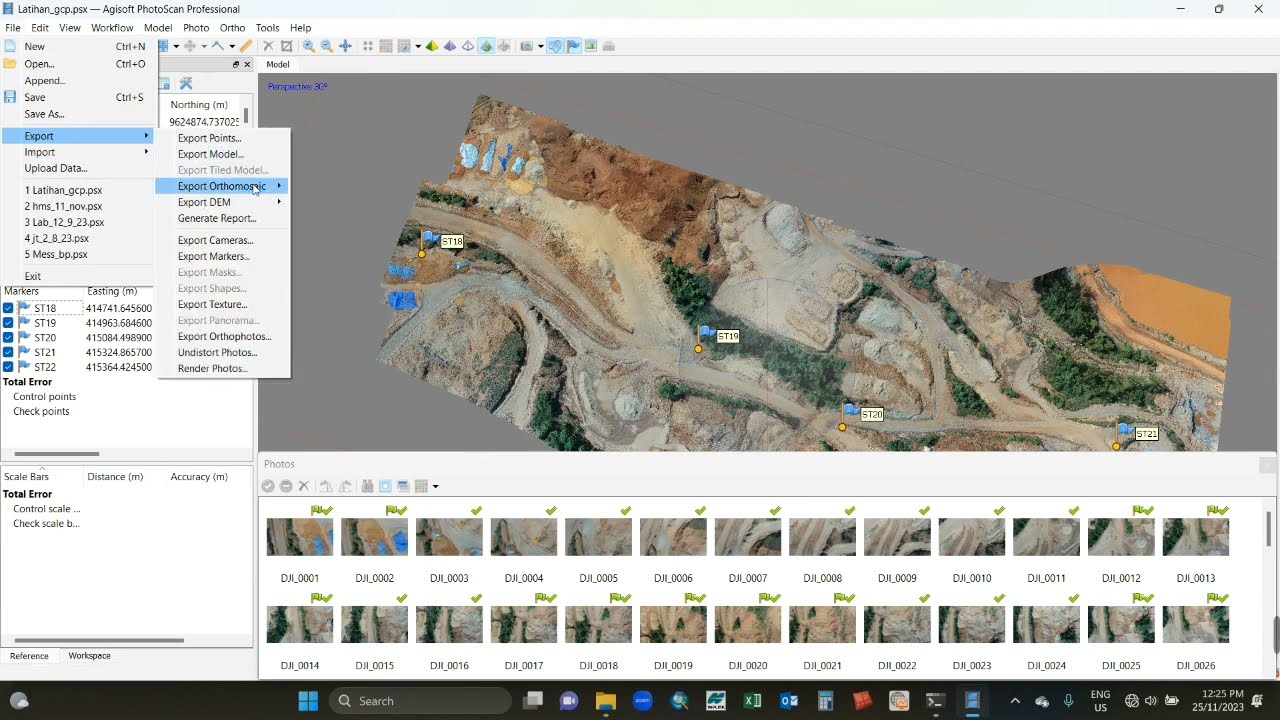This screenshot has width=1280, height=720.
Task: Uncheck the ST22 marker checkbox
Action: [8, 367]
